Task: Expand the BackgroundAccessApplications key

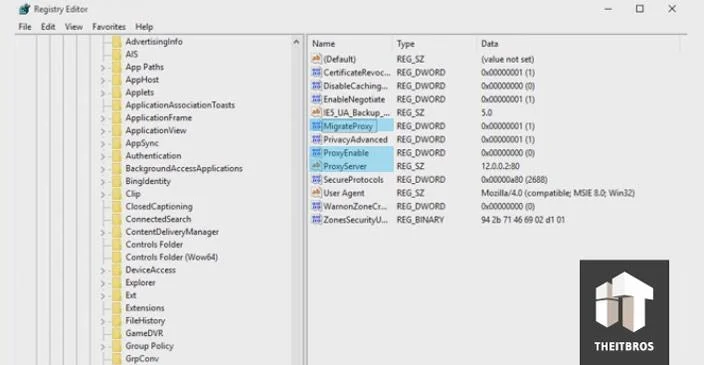Action: pyautogui.click(x=103, y=169)
